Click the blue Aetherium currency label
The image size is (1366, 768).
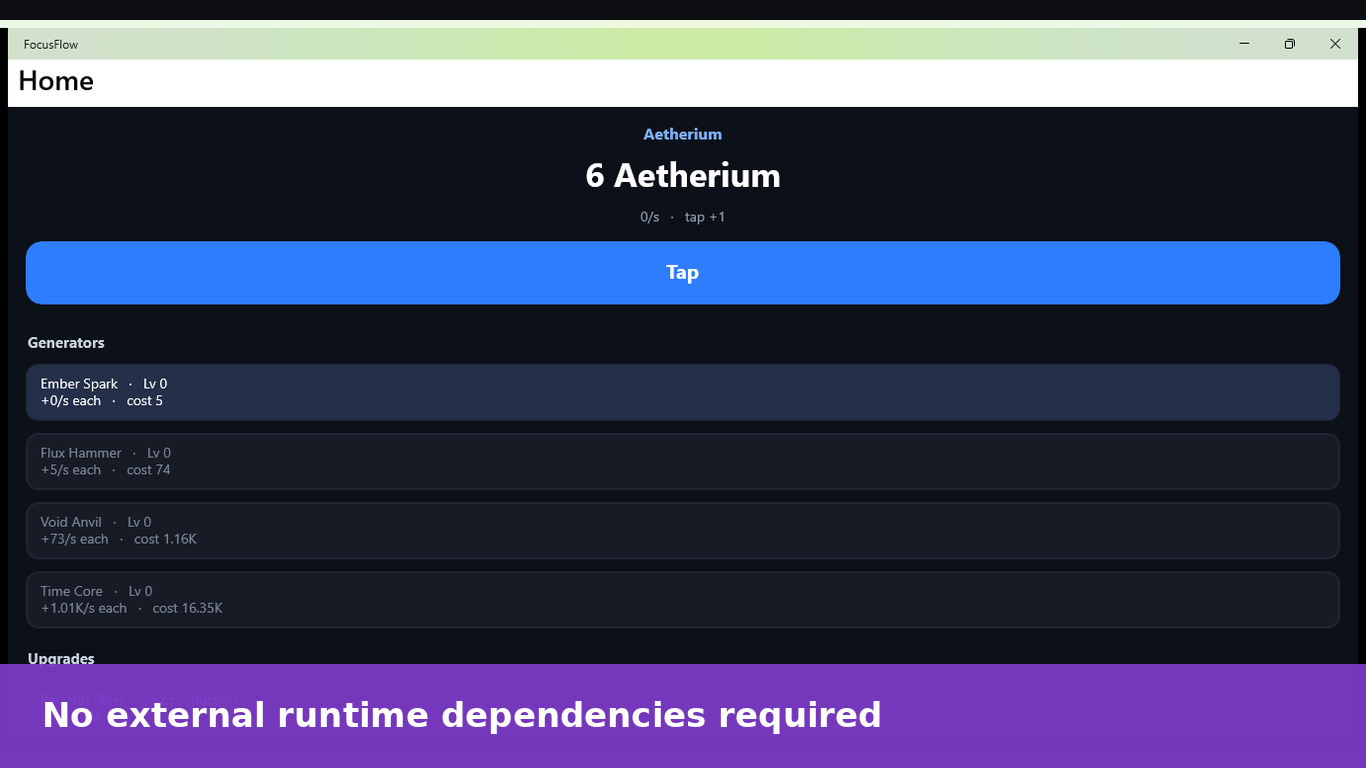coord(683,134)
